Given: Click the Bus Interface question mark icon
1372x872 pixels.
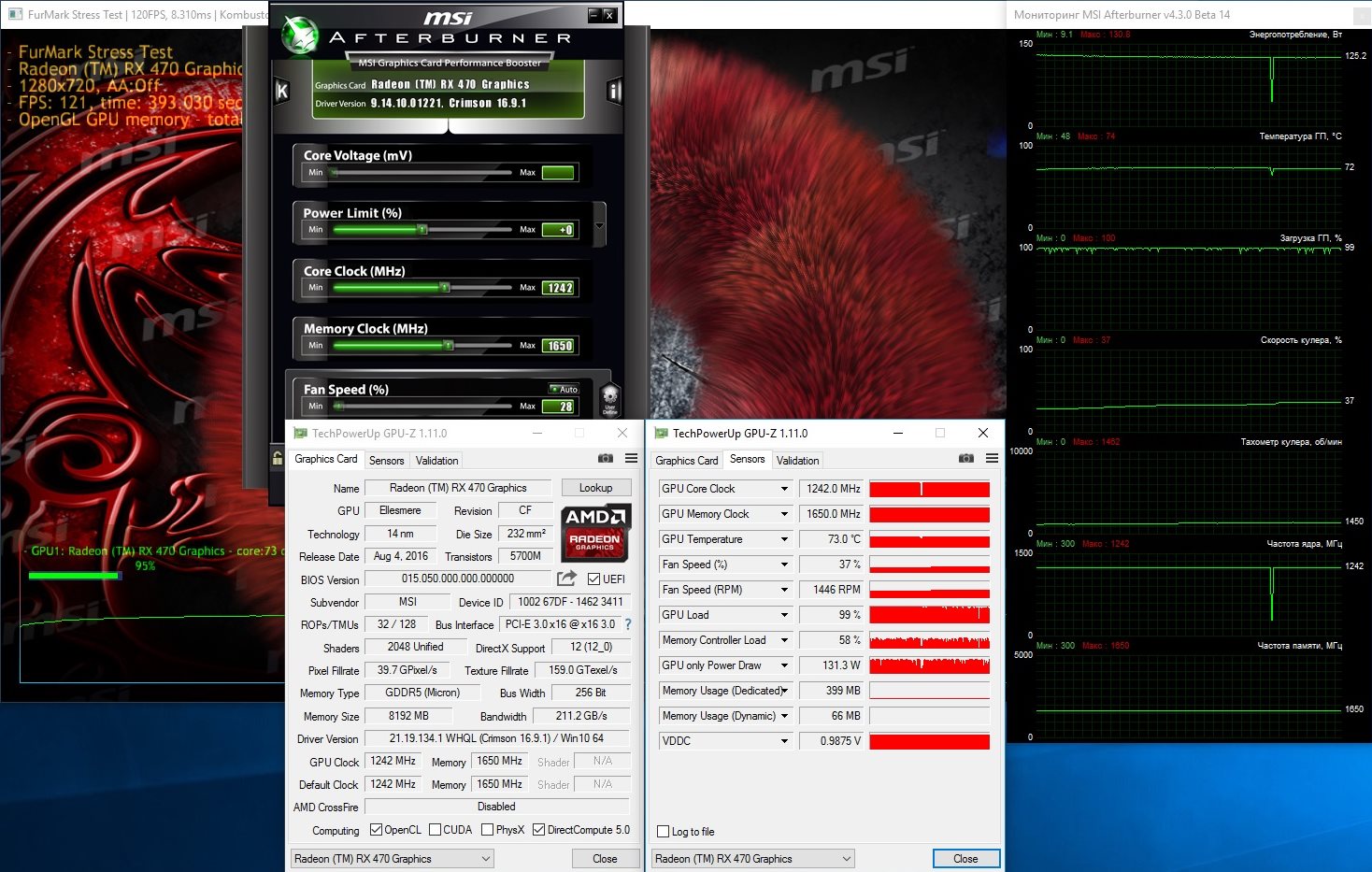Looking at the screenshot, I should pos(628,624).
